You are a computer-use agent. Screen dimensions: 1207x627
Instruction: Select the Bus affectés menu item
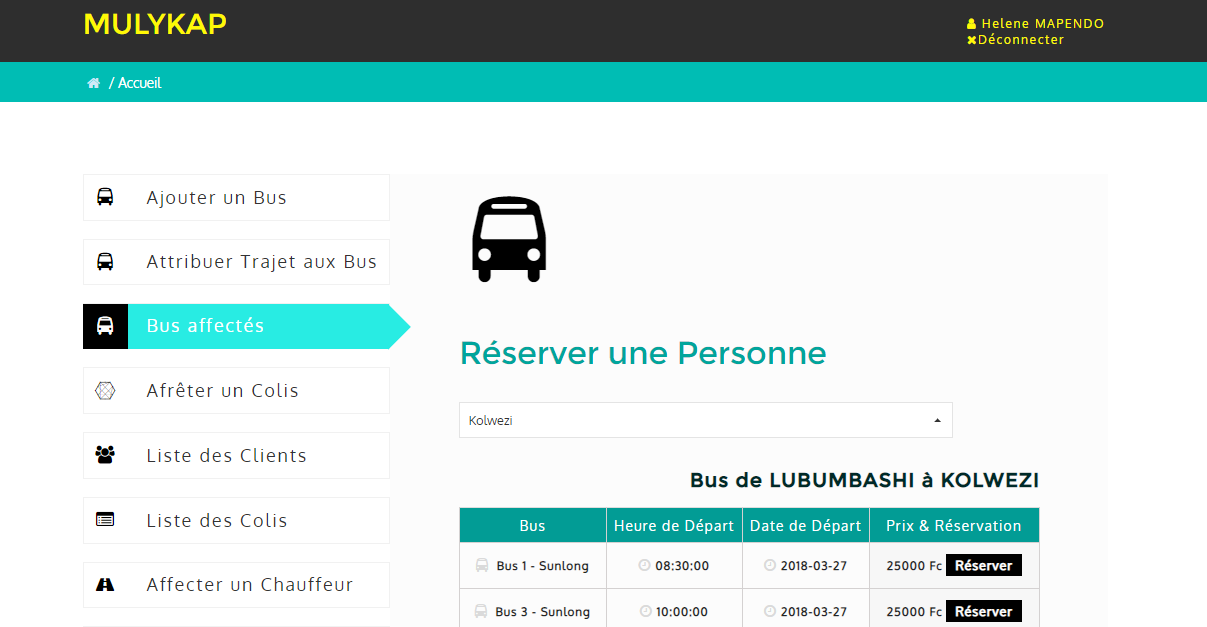click(206, 326)
